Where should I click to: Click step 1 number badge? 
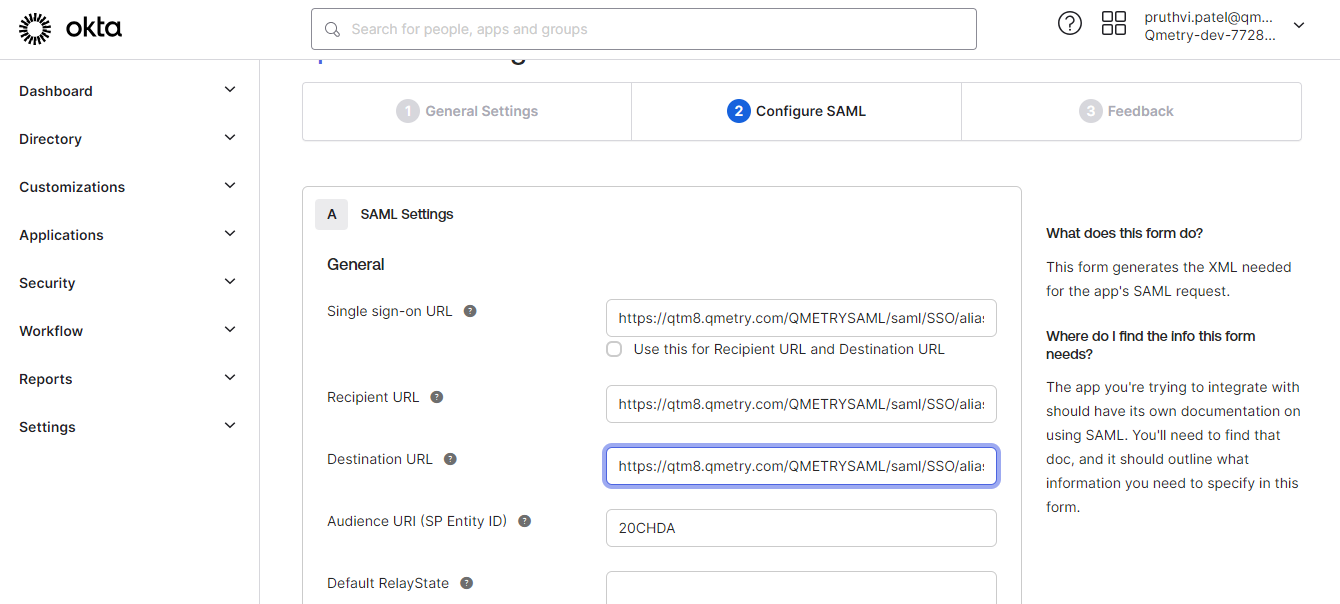tap(407, 111)
